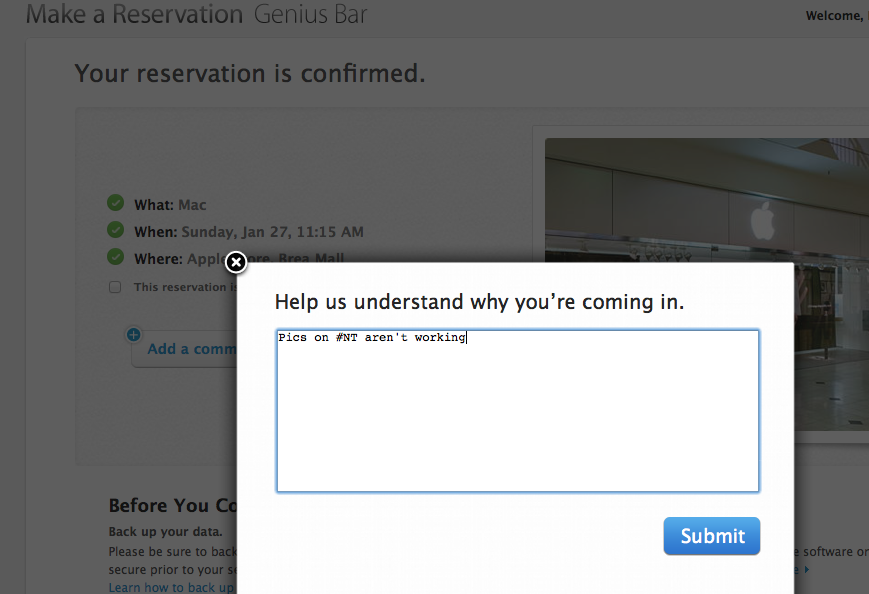
Task: Click the blue Submit button
Action: [x=712, y=536]
